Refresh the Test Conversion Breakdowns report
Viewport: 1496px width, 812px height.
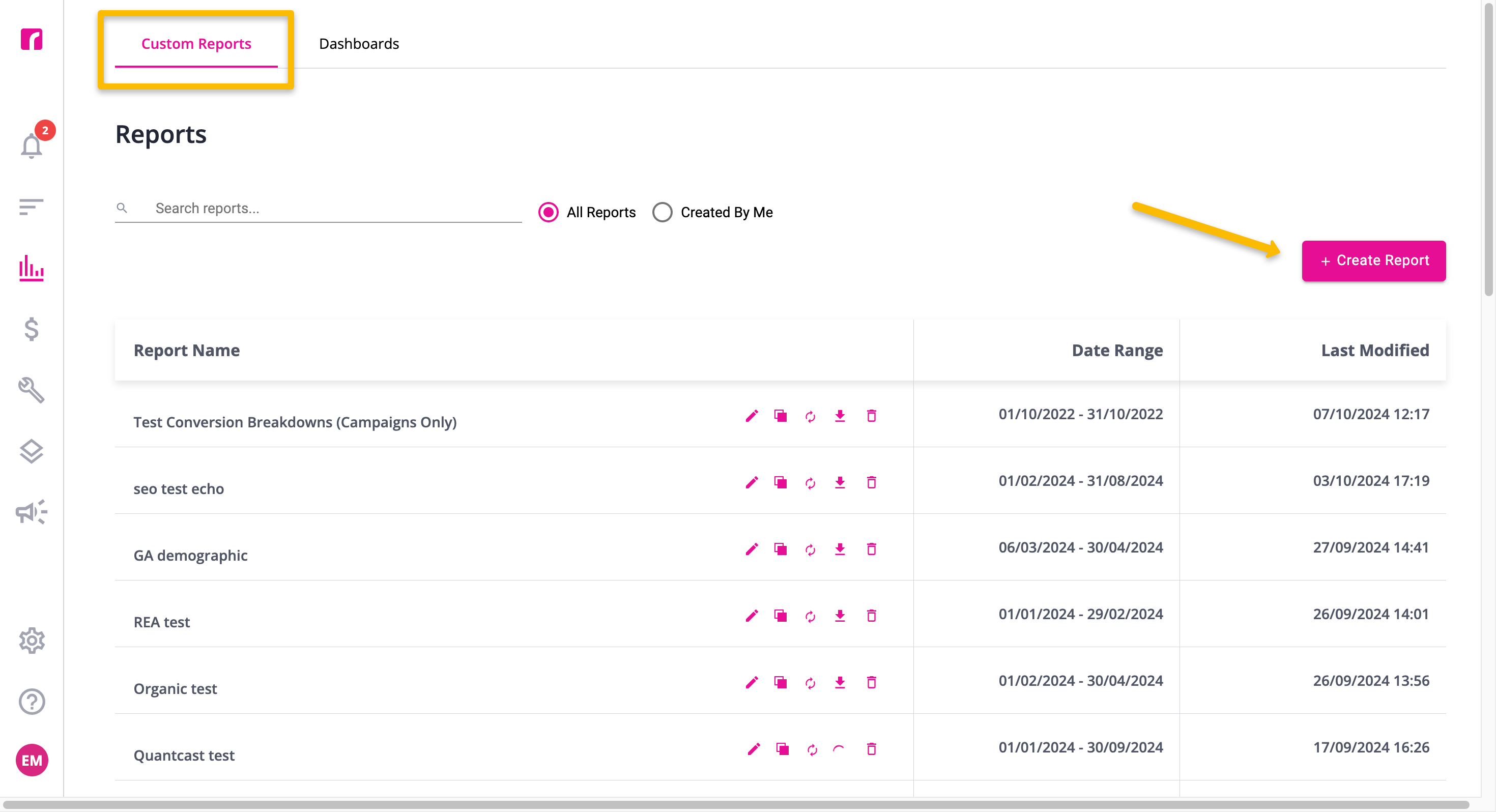pos(810,417)
